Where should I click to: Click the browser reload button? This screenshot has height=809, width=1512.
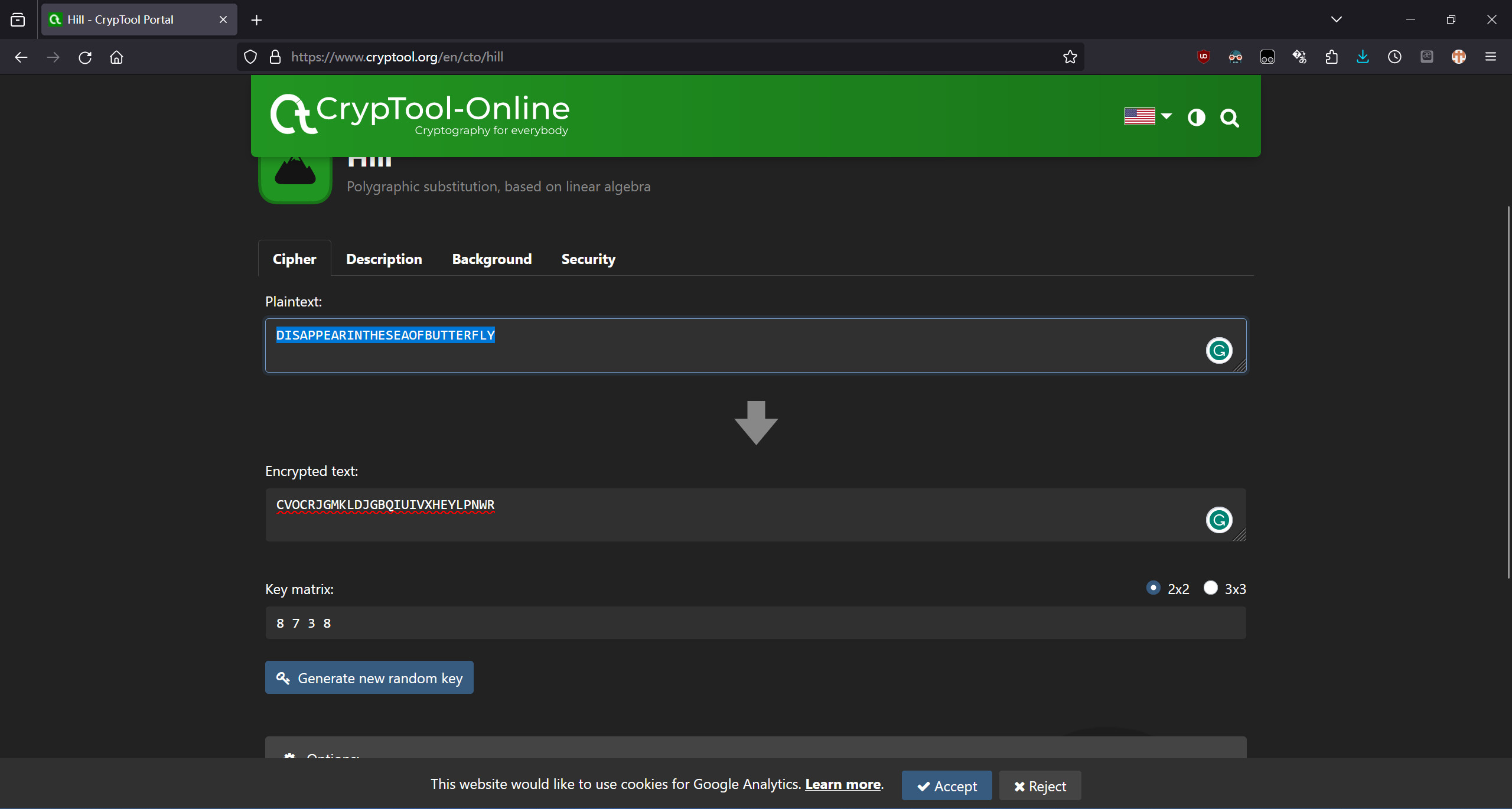point(85,57)
